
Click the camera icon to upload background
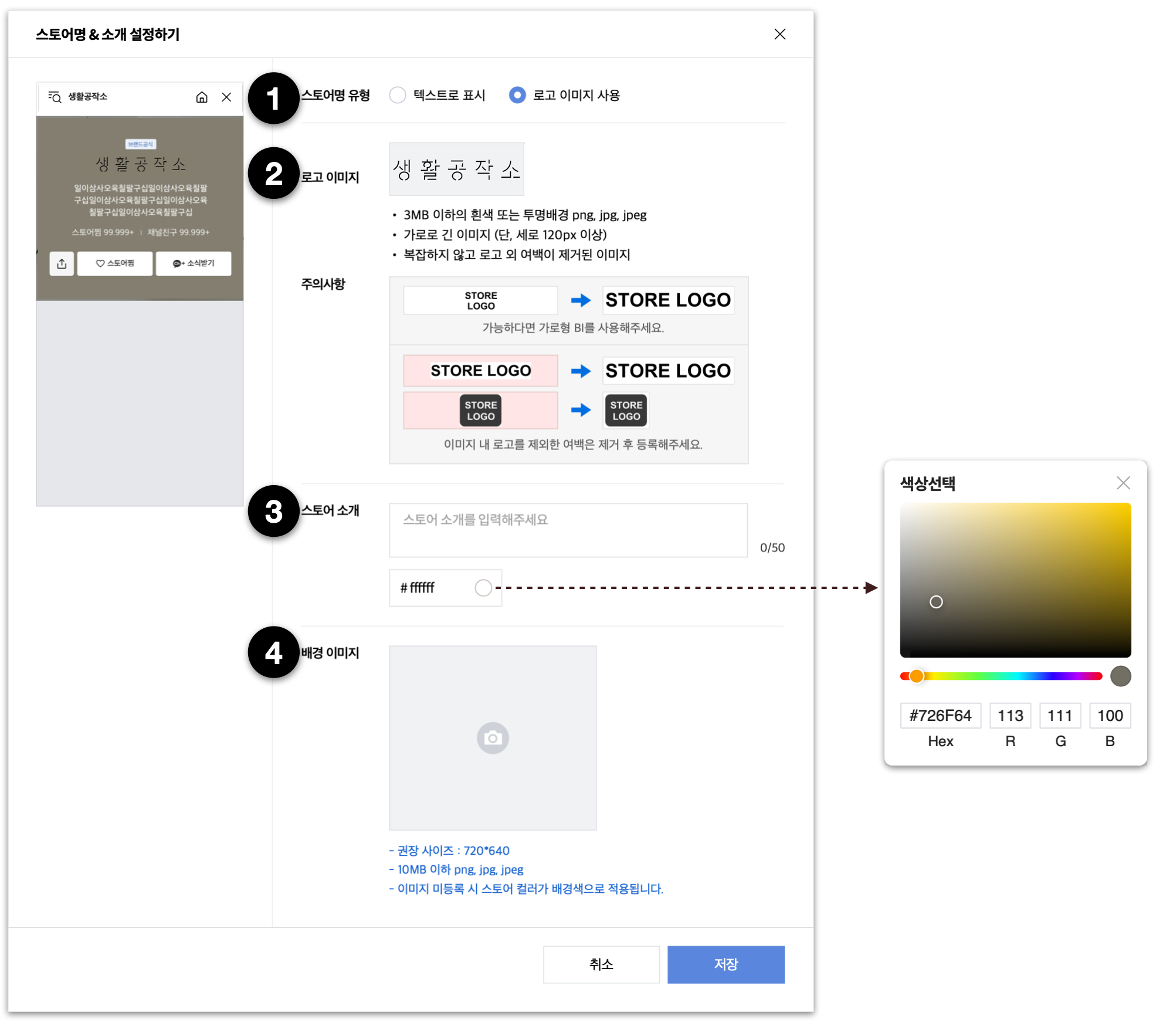point(493,737)
